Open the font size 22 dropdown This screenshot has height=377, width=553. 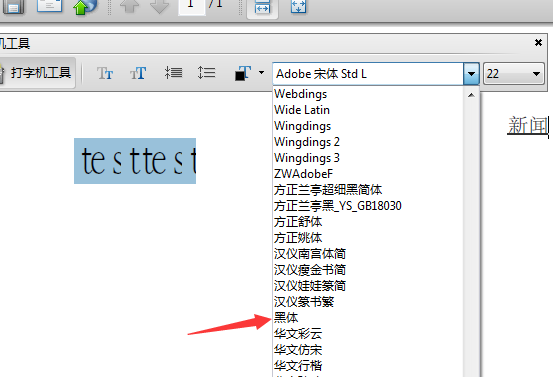[536, 74]
